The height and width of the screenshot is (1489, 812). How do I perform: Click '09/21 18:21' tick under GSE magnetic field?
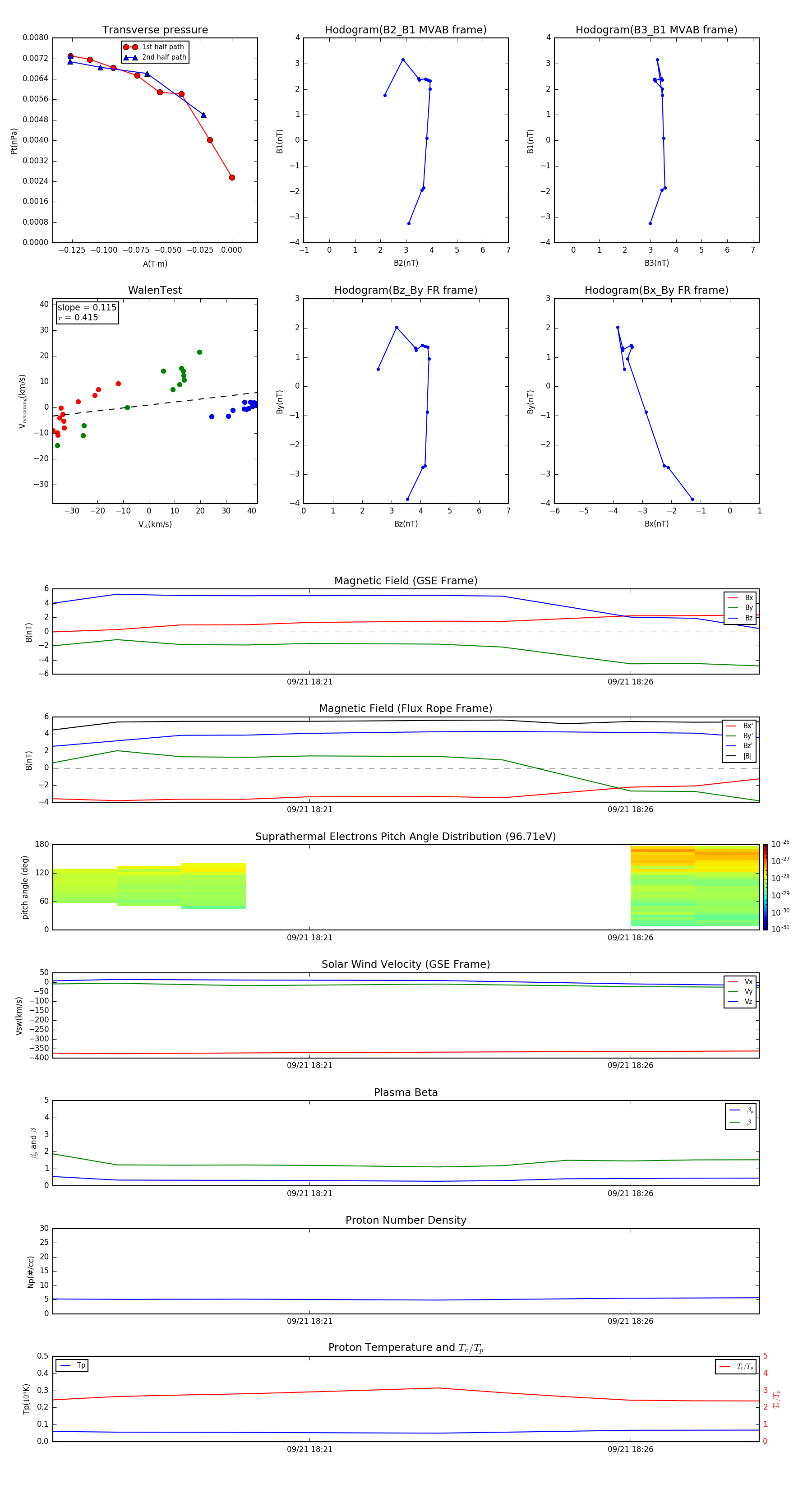point(310,682)
